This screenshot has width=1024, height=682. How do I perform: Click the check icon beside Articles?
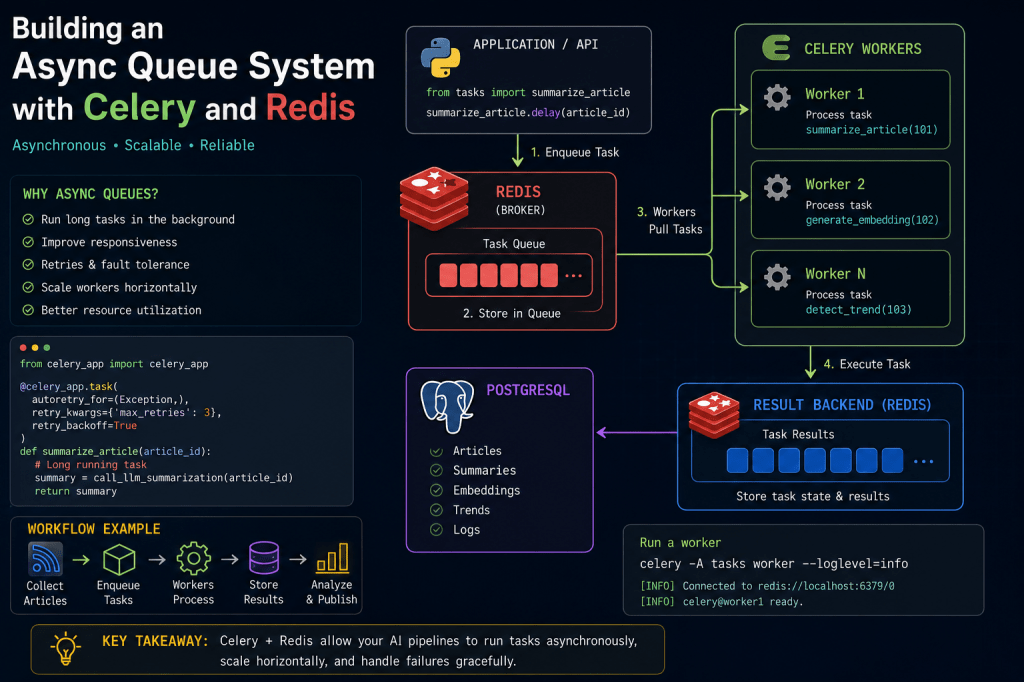pyautogui.click(x=436, y=451)
